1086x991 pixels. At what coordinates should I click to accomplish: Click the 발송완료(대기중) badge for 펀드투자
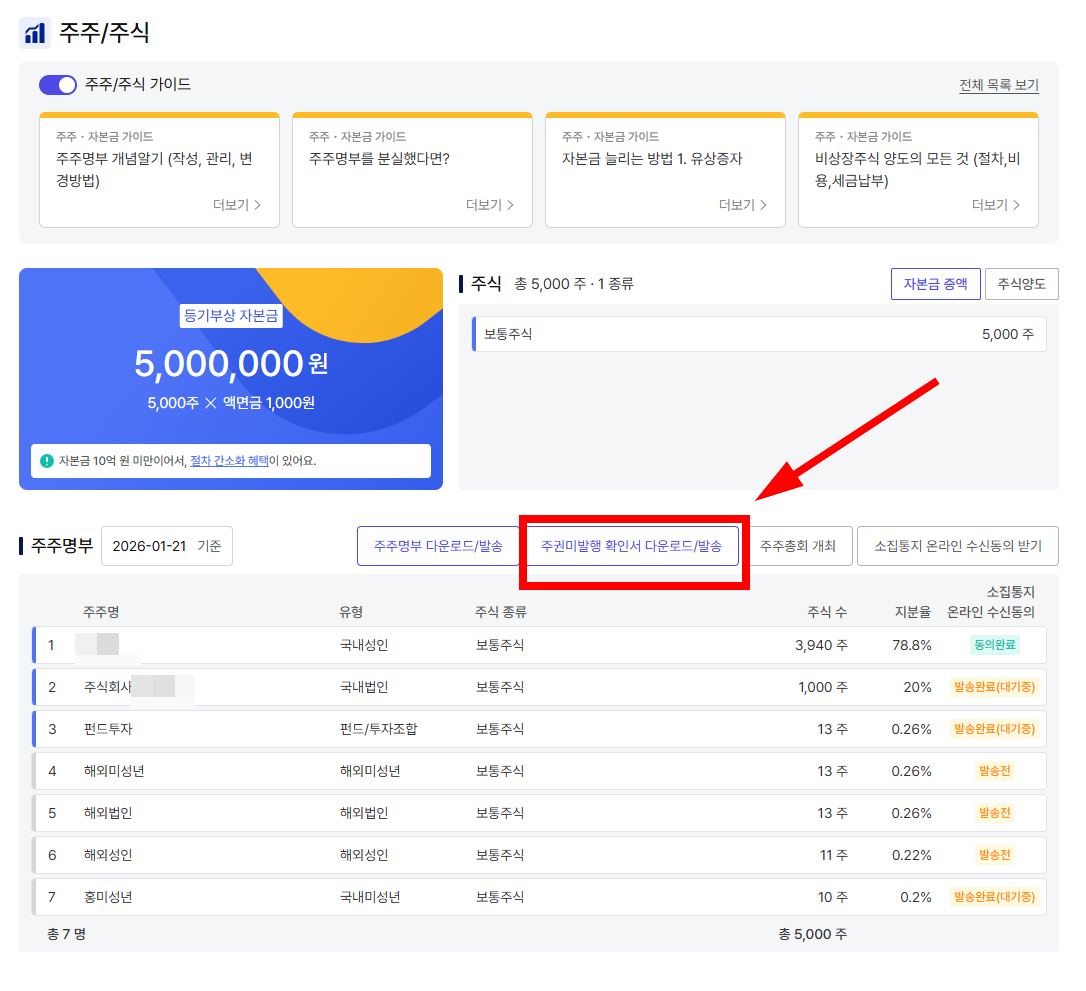coord(993,729)
